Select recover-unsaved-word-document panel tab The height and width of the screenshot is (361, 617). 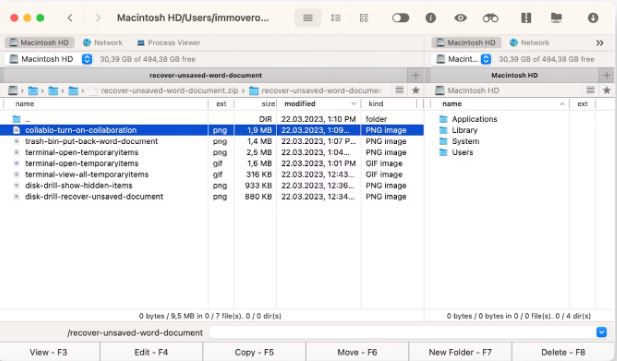[x=205, y=75]
